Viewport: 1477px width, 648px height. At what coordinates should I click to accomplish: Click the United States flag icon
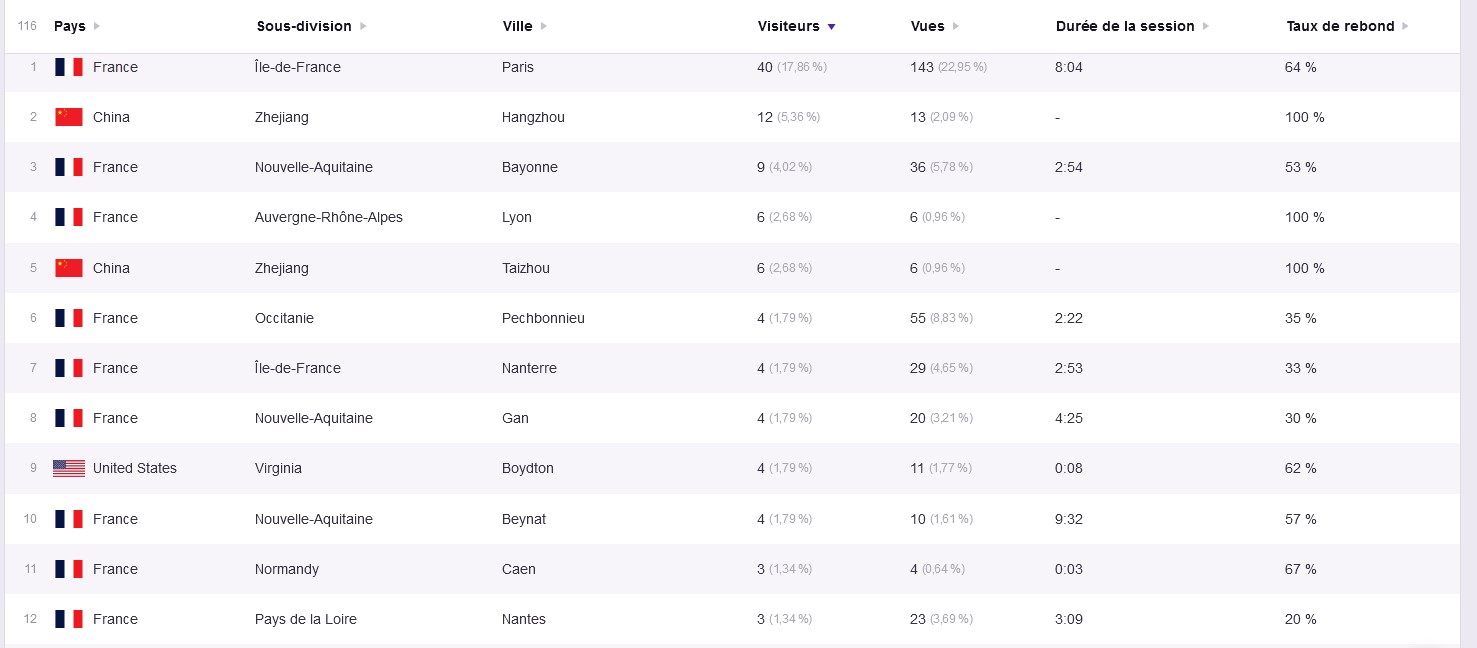click(x=69, y=468)
